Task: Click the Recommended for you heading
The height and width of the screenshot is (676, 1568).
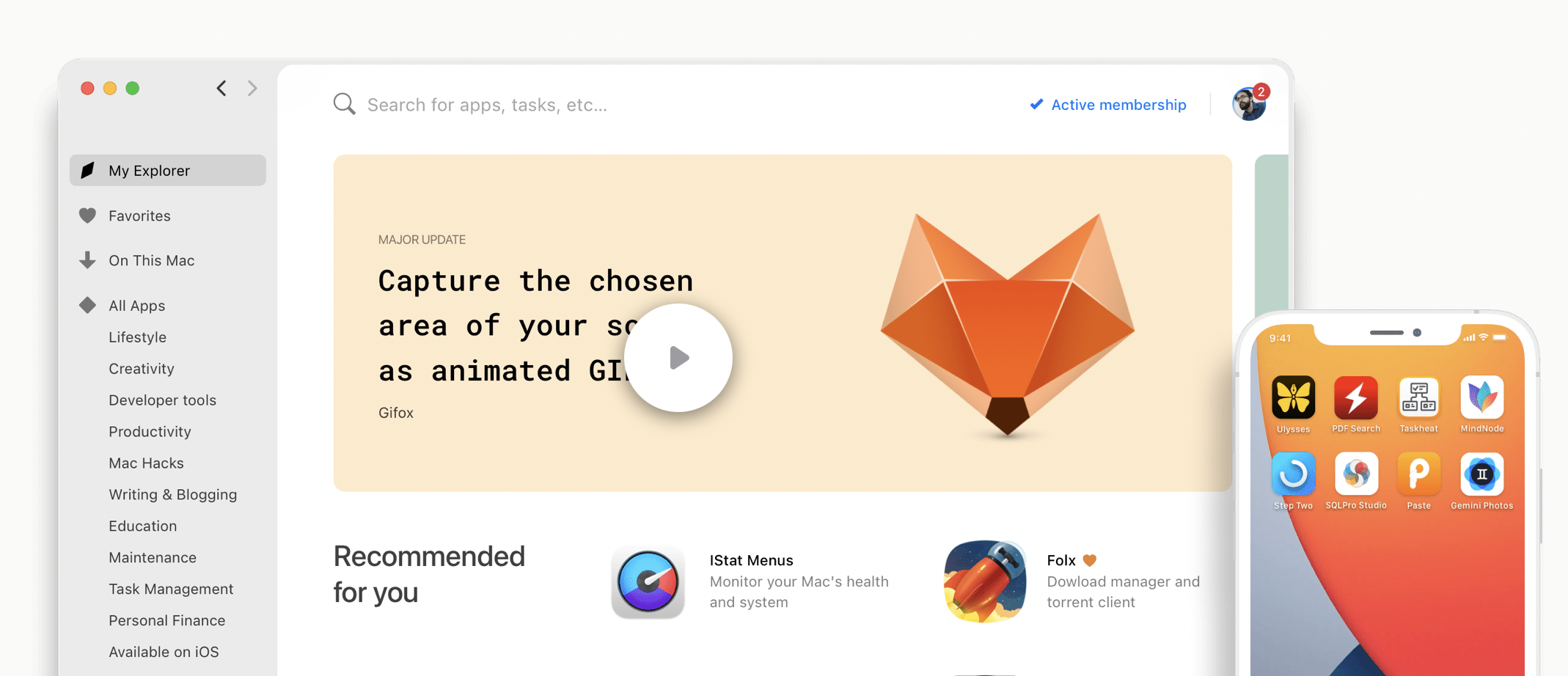Action: 429,574
